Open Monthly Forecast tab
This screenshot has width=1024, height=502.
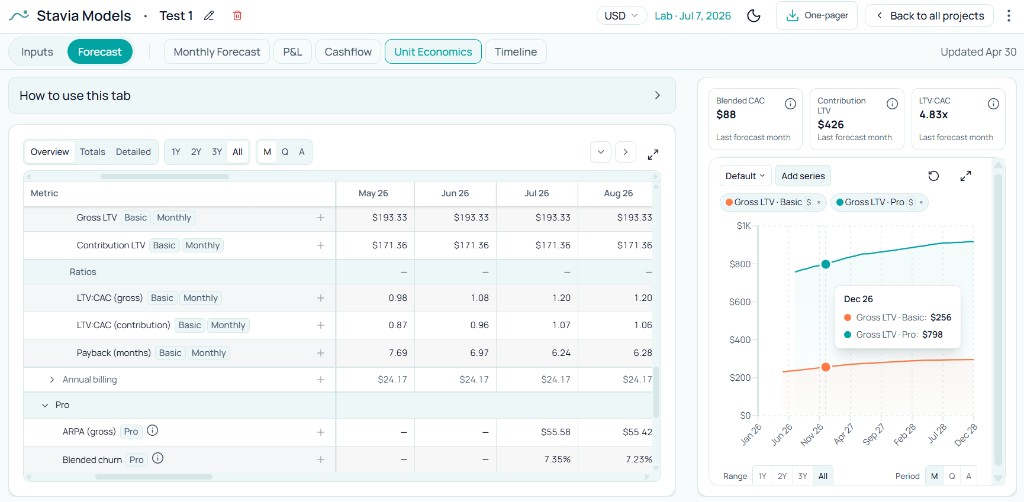tap(217, 52)
